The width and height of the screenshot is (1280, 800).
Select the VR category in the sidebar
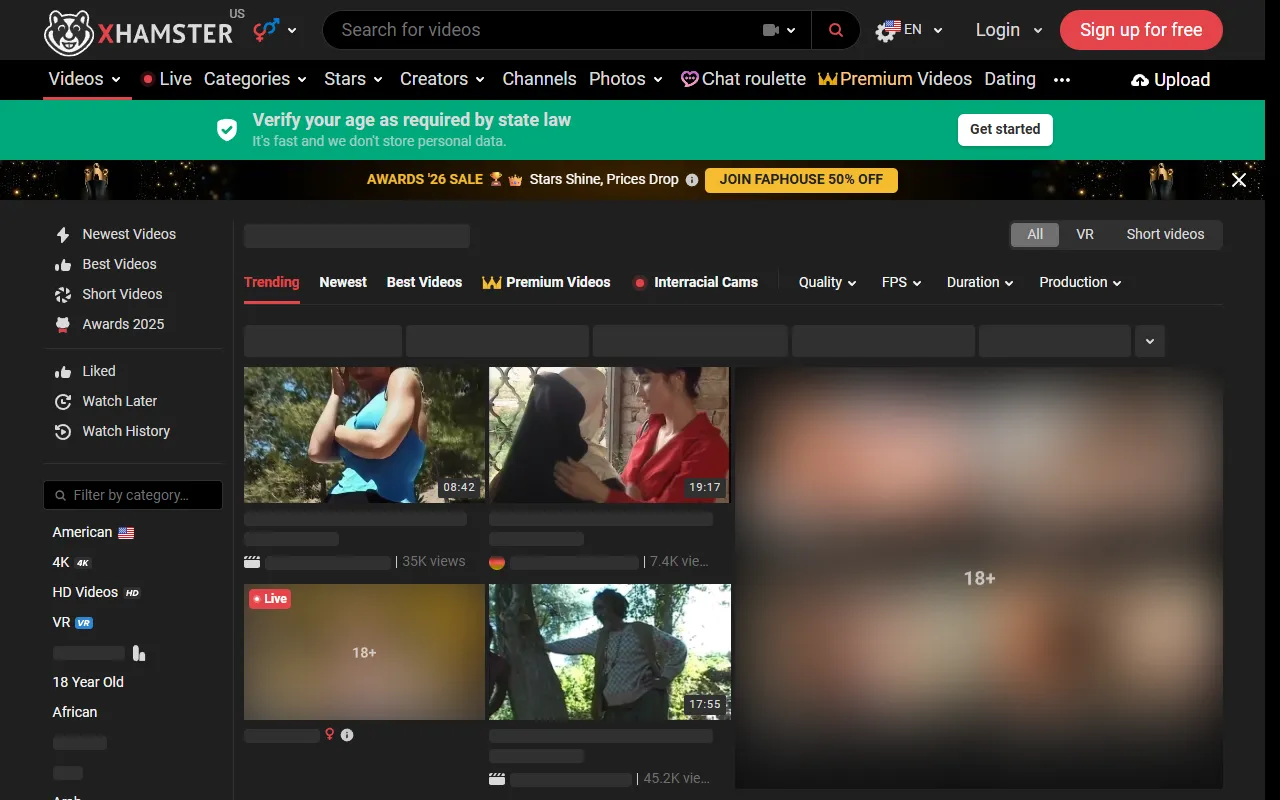pyautogui.click(x=73, y=622)
